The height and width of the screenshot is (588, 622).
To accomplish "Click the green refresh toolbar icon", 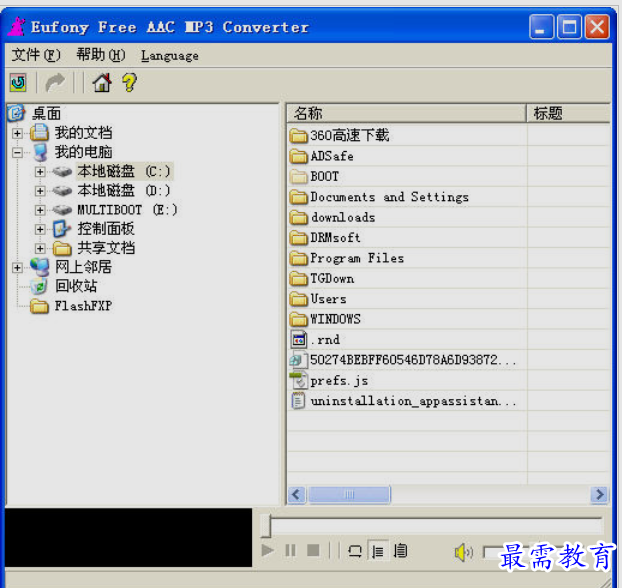I will tap(18, 83).
